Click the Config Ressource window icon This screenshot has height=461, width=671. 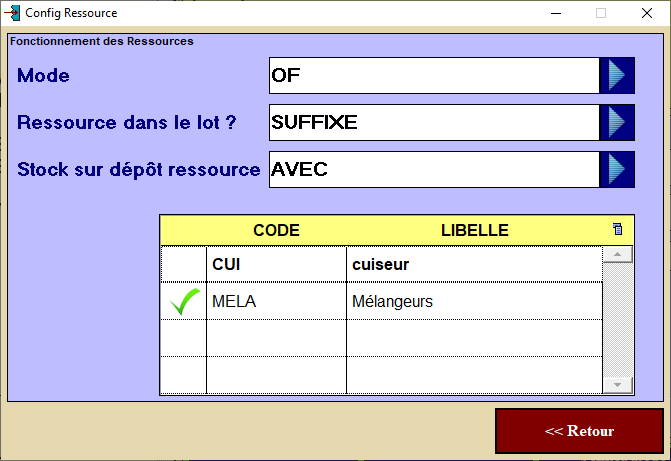[x=13, y=13]
